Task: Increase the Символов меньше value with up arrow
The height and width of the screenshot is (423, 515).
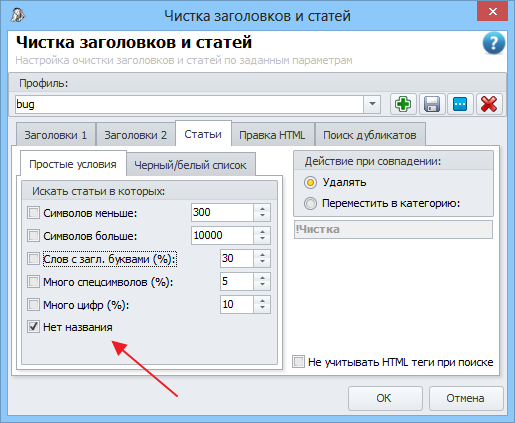Action: [262, 209]
